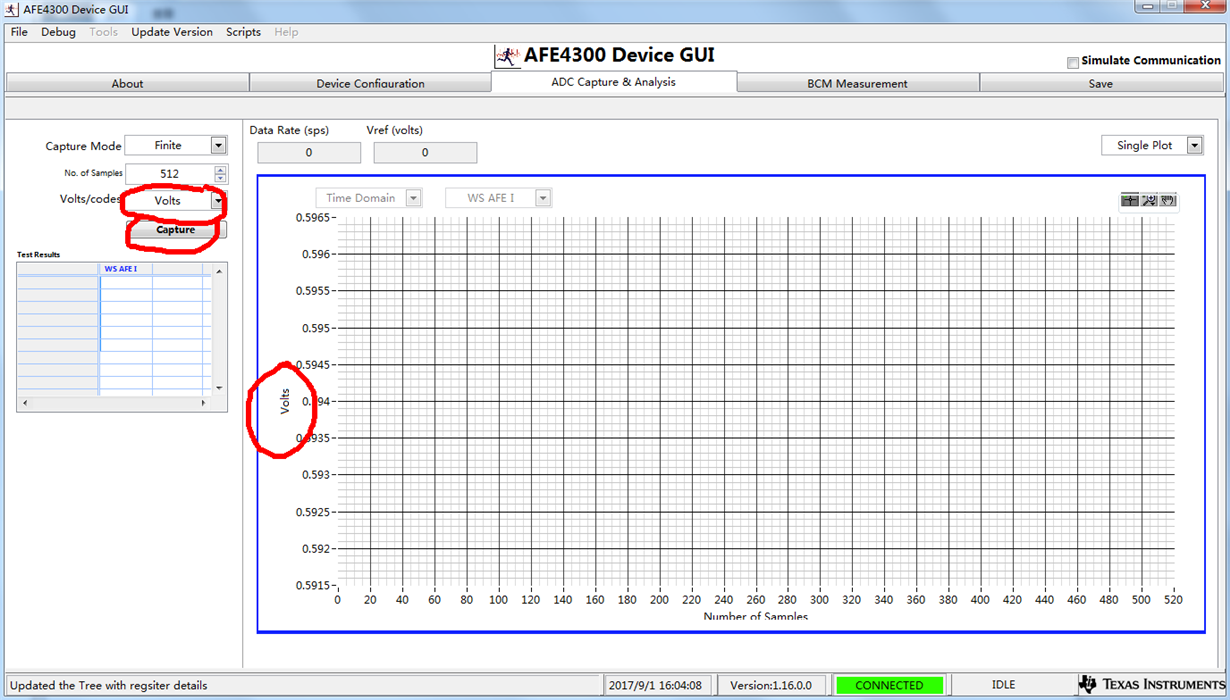Click the 0.5915 Y-axis minimum value

(313, 586)
